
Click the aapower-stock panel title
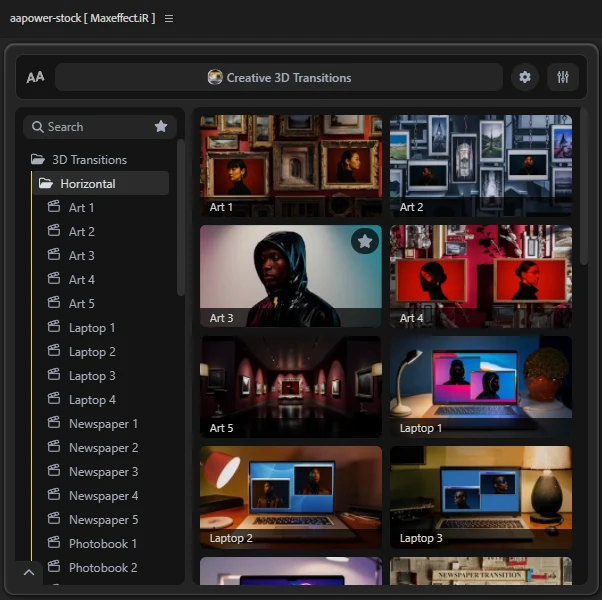pyautogui.click(x=83, y=18)
